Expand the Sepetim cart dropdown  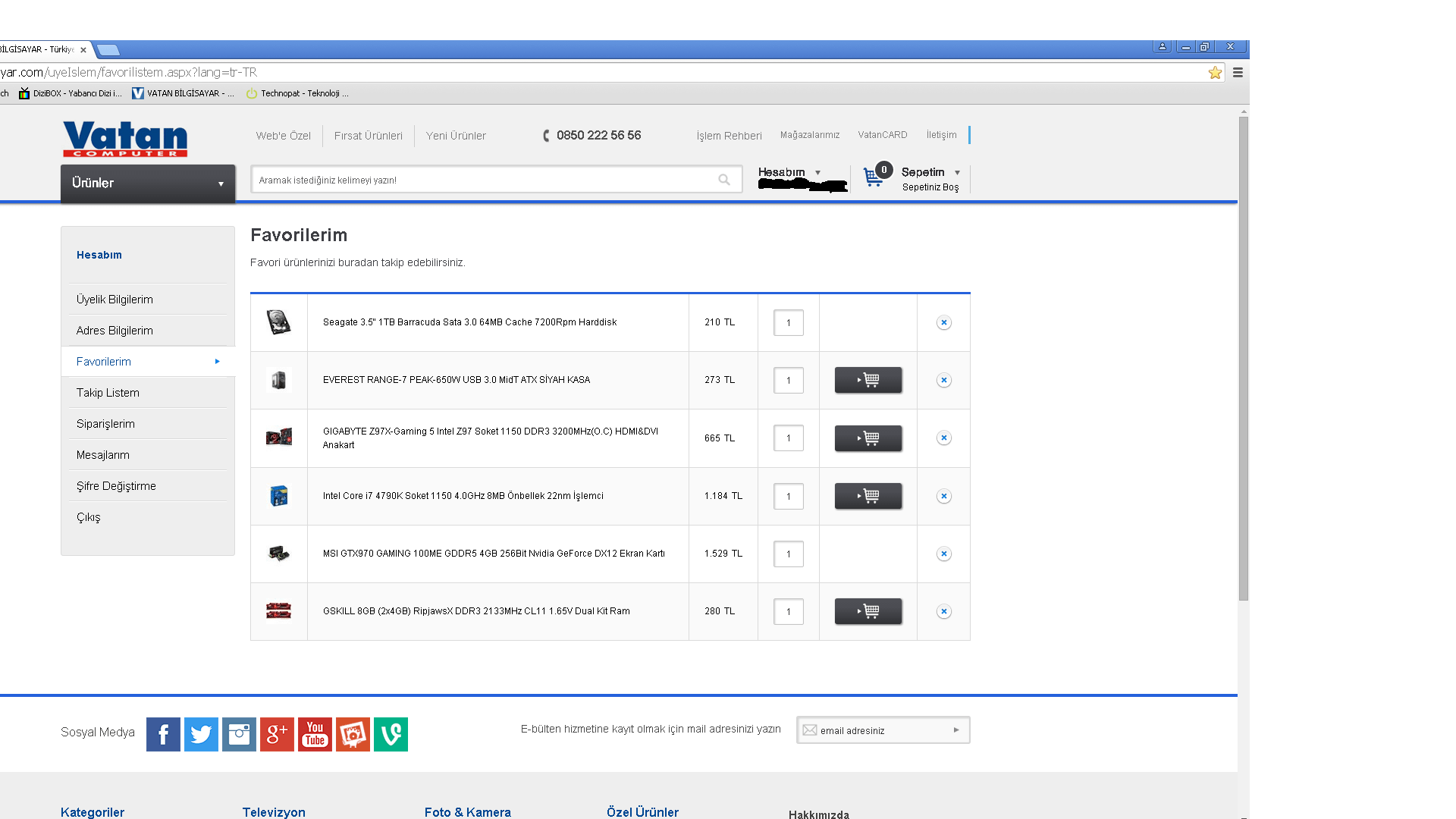(930, 173)
